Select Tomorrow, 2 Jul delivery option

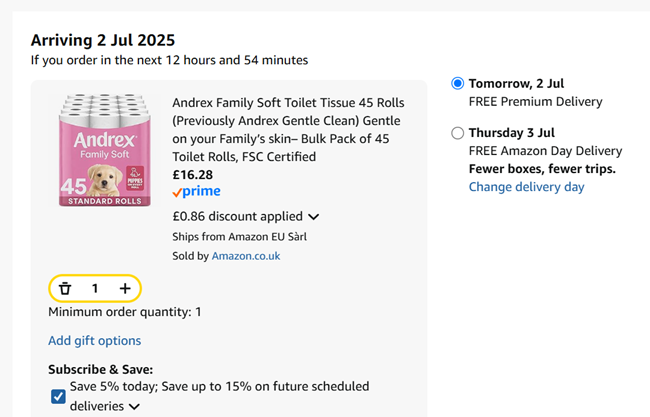(x=458, y=84)
